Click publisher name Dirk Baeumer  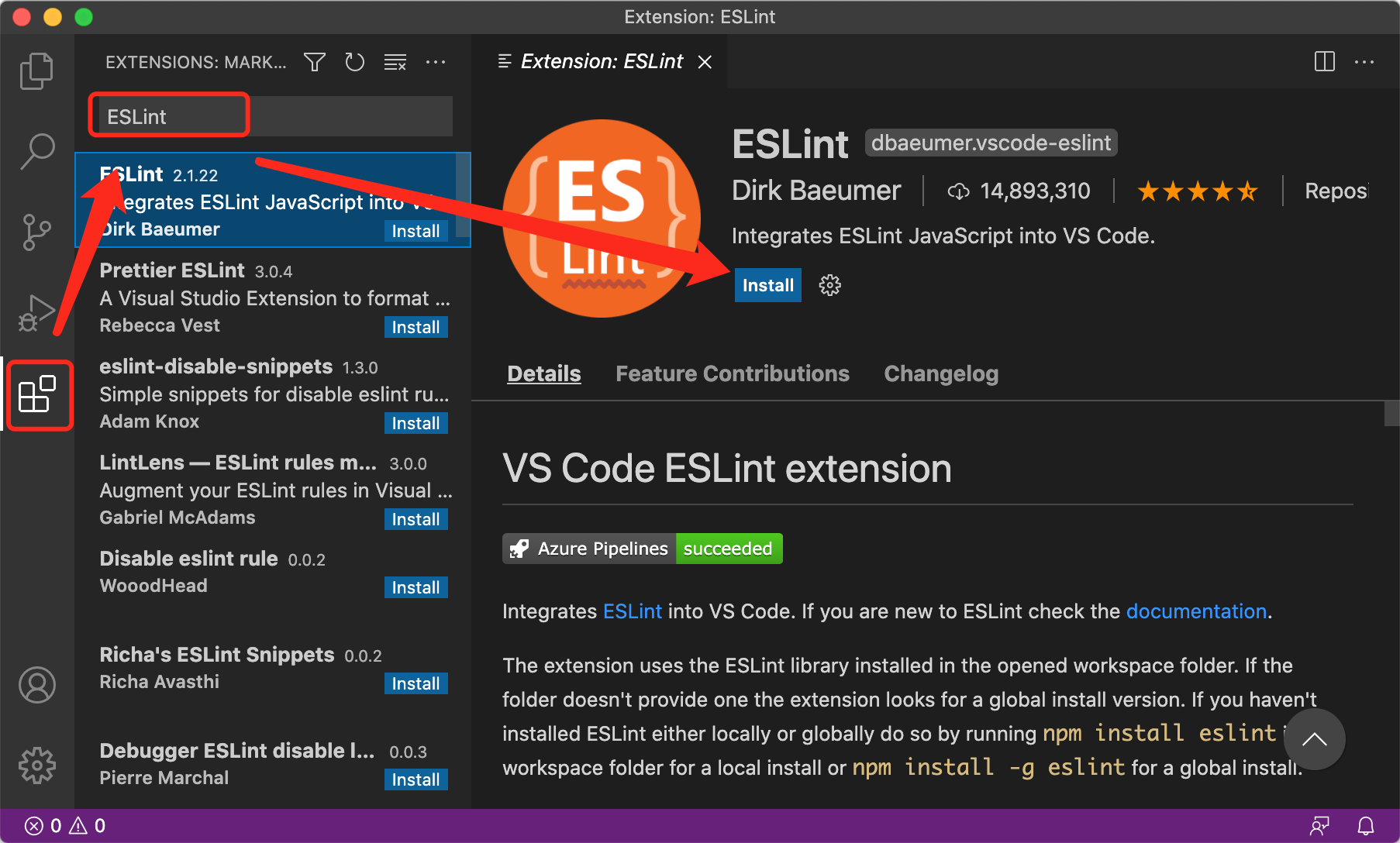click(x=816, y=191)
